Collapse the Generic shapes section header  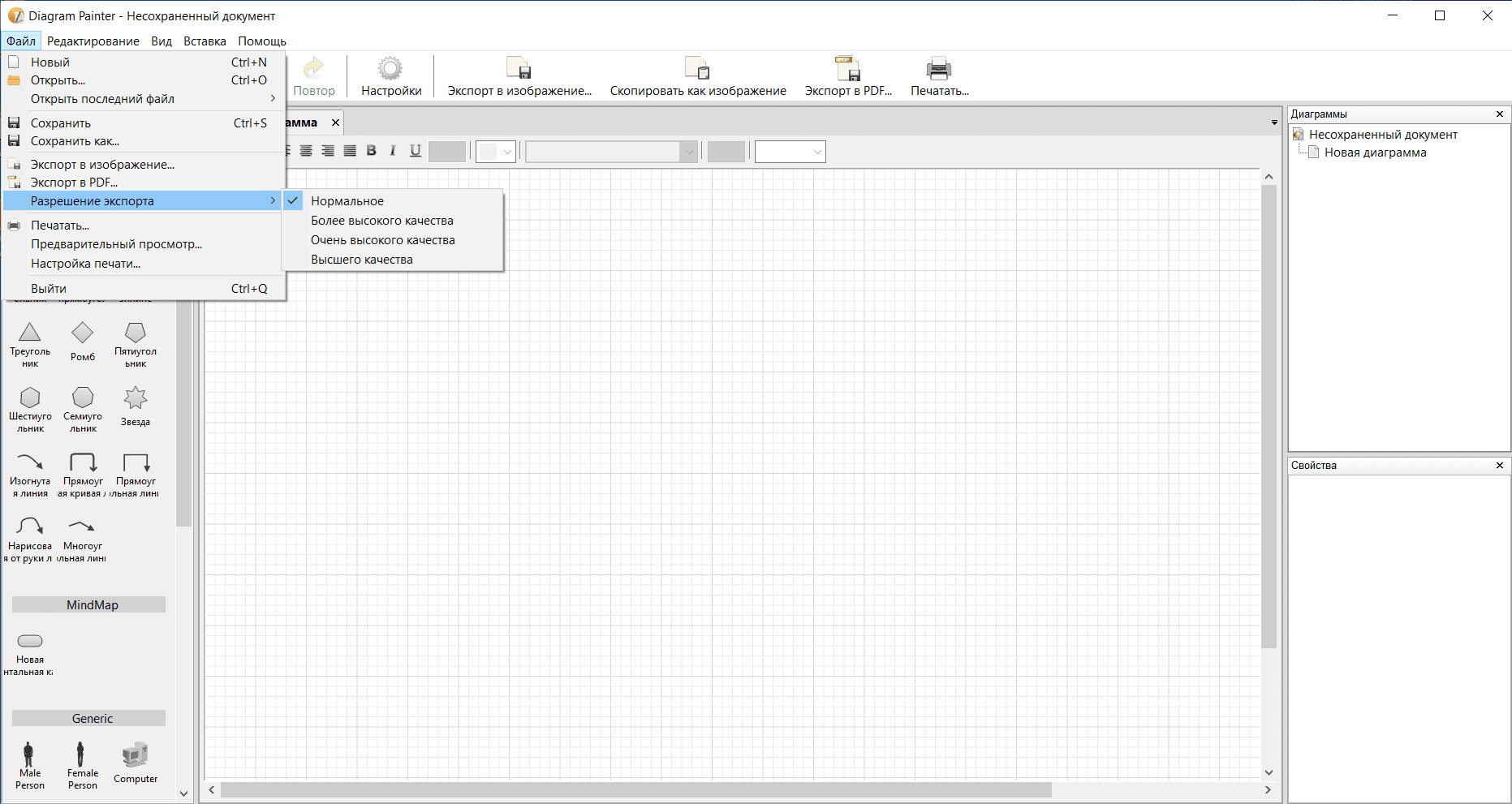[x=89, y=719]
